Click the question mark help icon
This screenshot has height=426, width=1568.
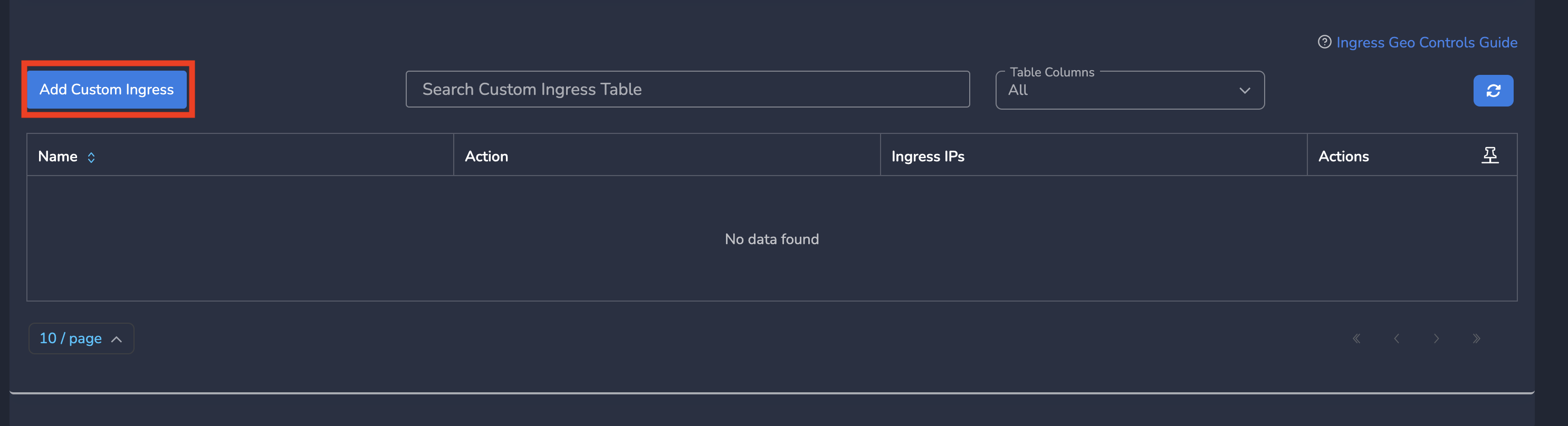(1324, 42)
